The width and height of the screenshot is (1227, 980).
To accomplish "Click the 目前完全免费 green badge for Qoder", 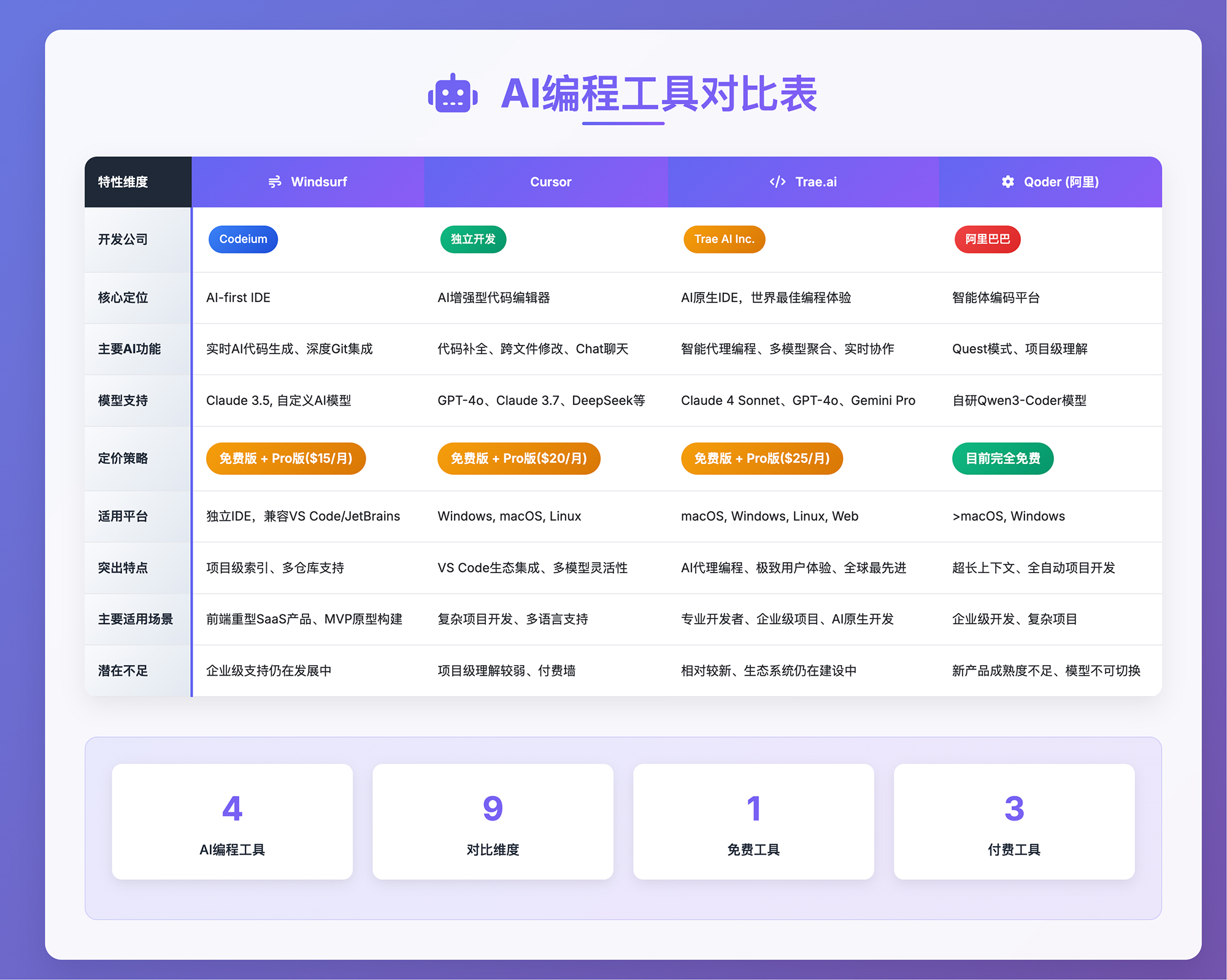I will pos(1002,458).
